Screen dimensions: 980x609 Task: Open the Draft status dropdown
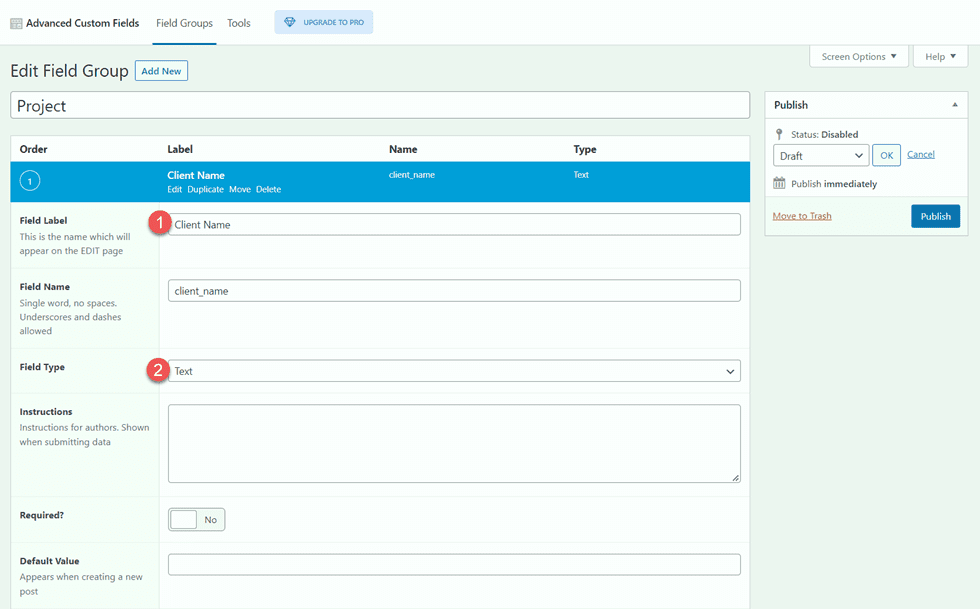click(820, 155)
